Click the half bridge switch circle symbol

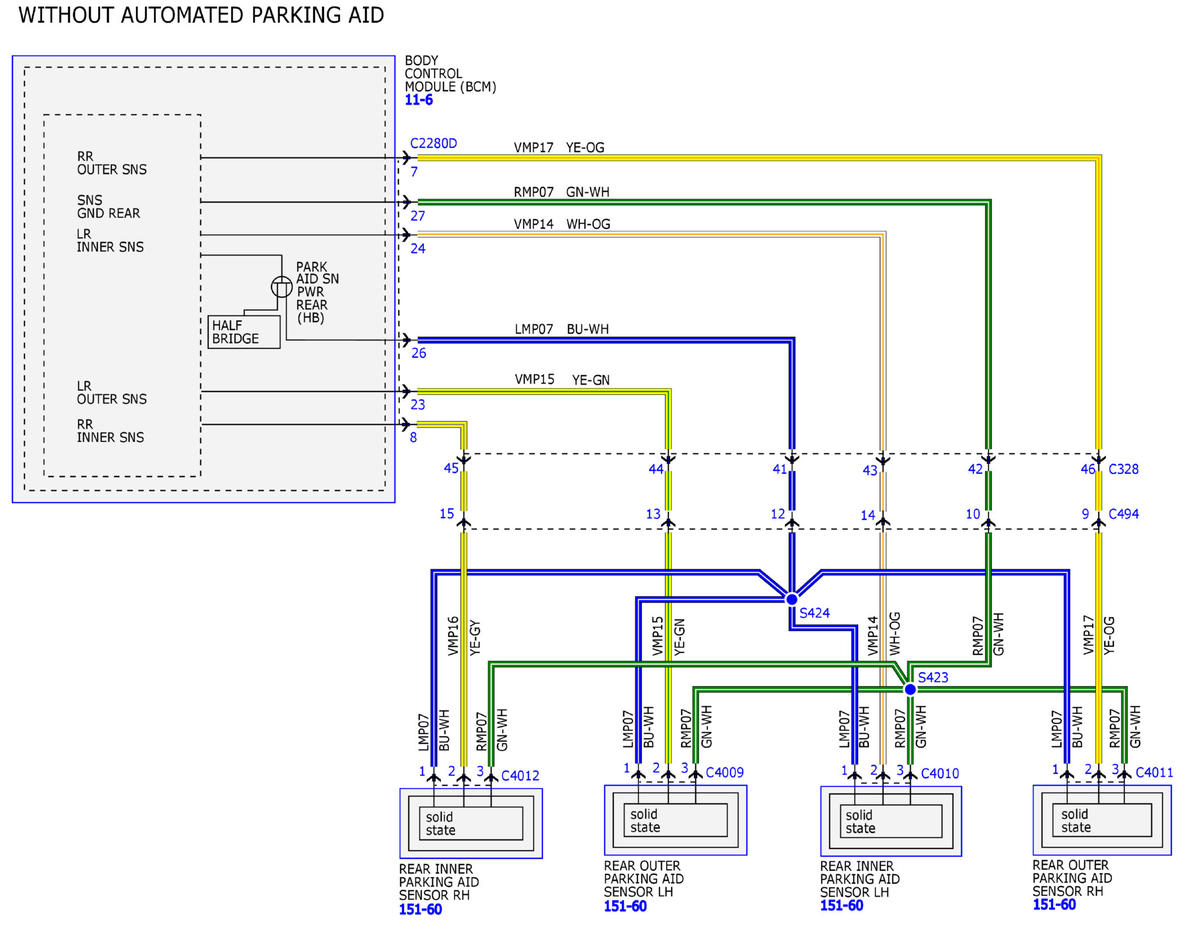(281, 288)
